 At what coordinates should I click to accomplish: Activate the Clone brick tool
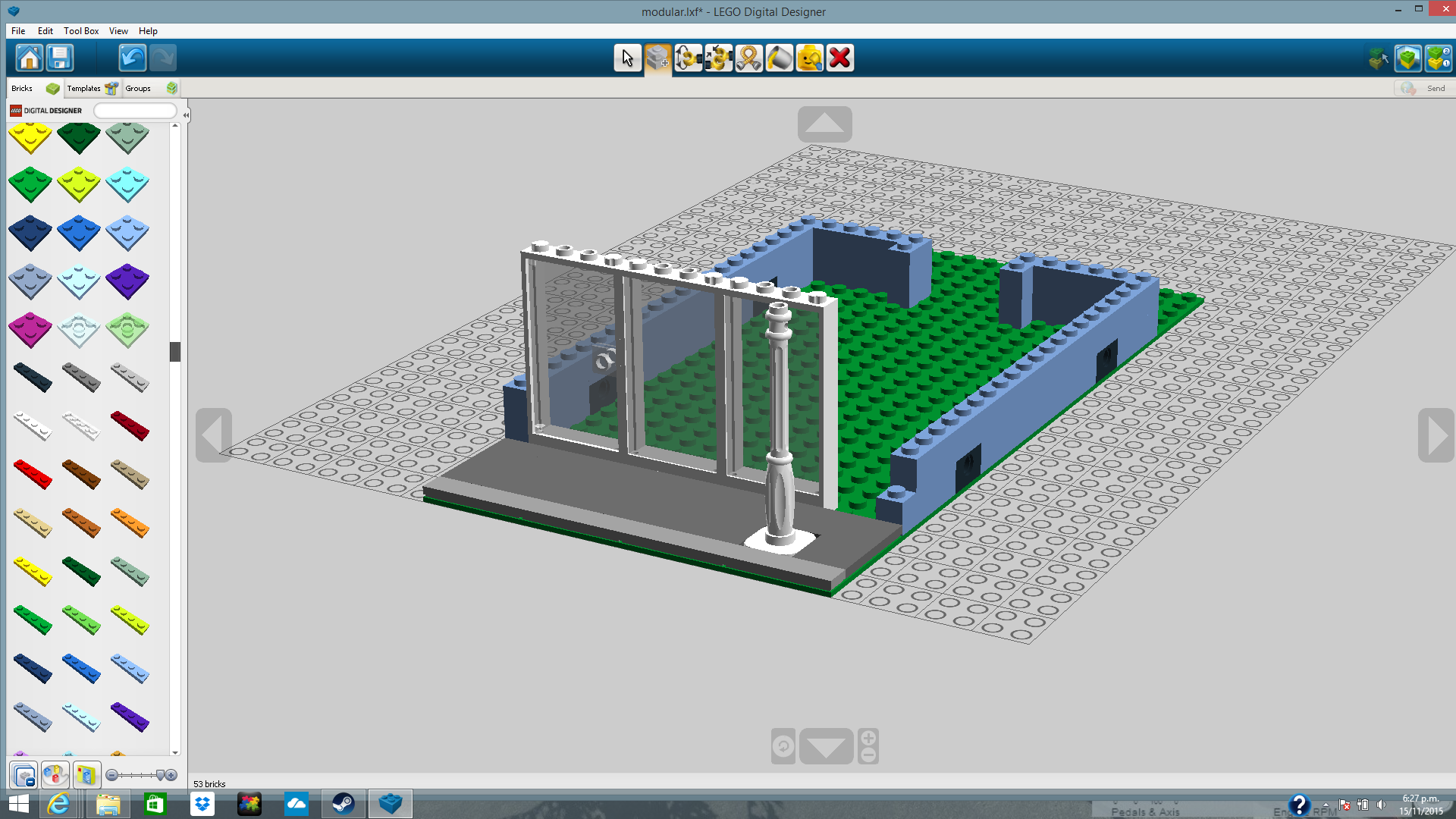pos(657,58)
